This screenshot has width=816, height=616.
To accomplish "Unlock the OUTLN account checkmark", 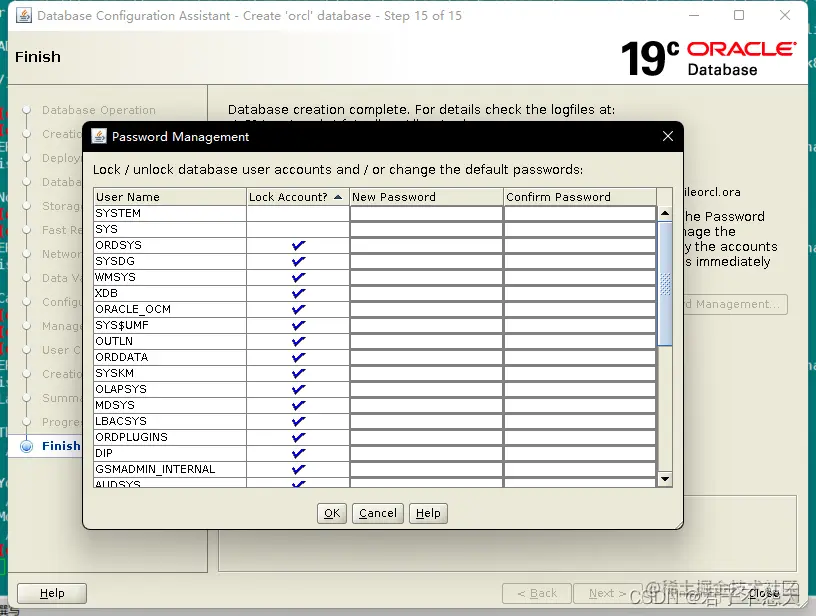I will tap(298, 341).
